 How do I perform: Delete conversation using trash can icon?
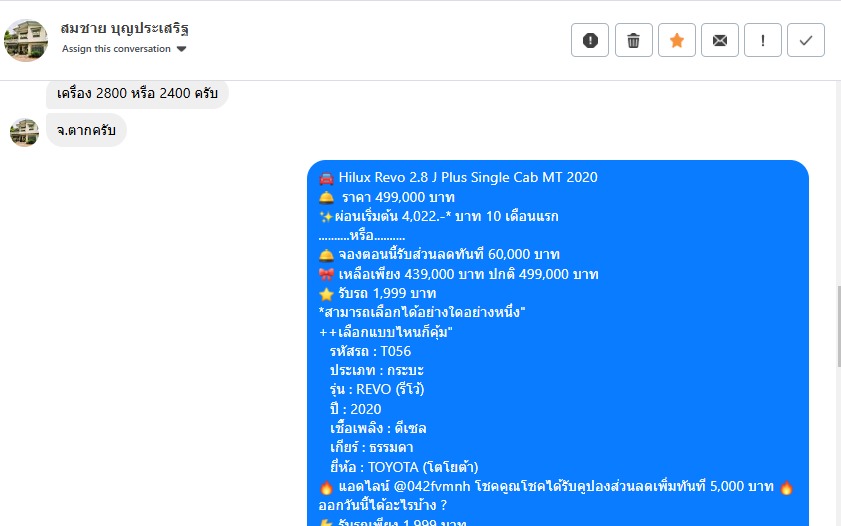[633, 40]
